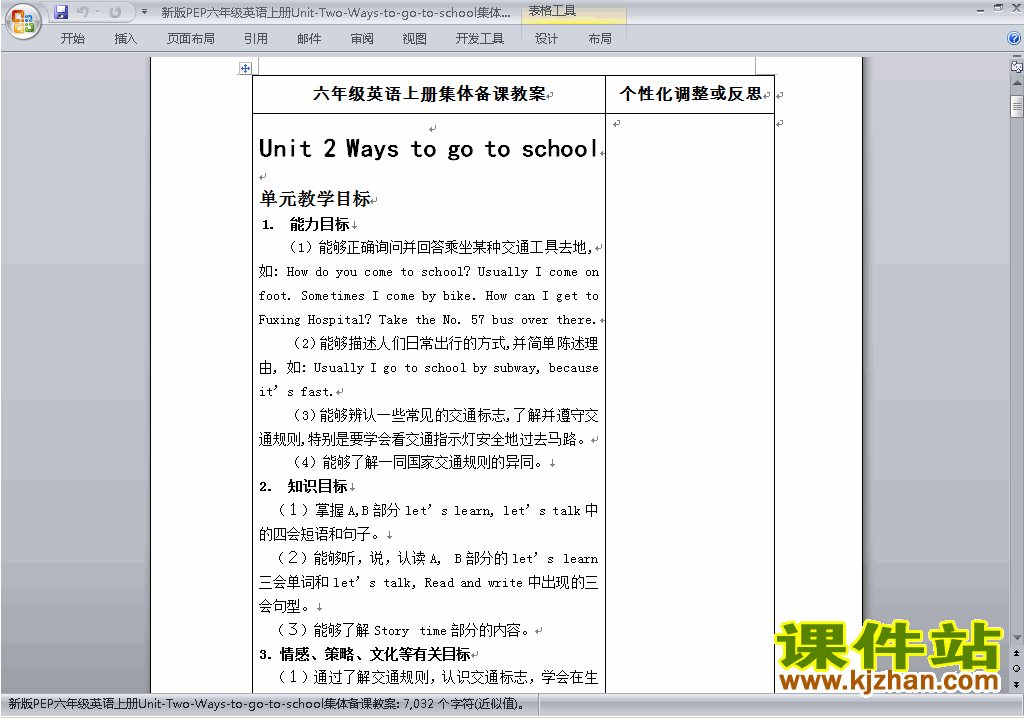Open the 审阅 ribbon tab
This screenshot has height=718, width=1024.
click(362, 39)
